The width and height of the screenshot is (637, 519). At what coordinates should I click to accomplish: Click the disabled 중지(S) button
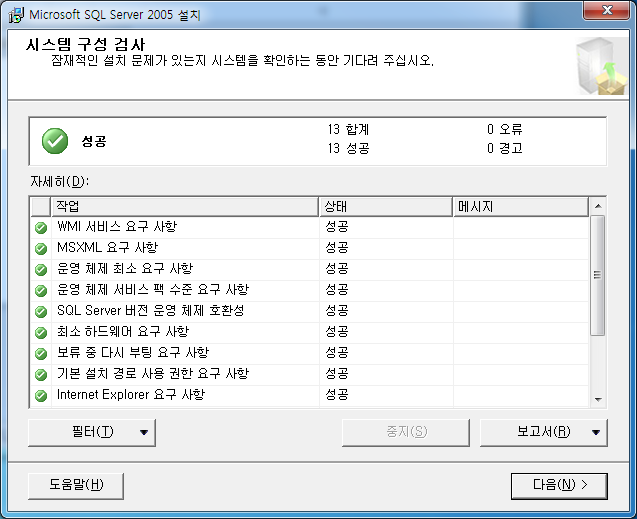click(406, 432)
